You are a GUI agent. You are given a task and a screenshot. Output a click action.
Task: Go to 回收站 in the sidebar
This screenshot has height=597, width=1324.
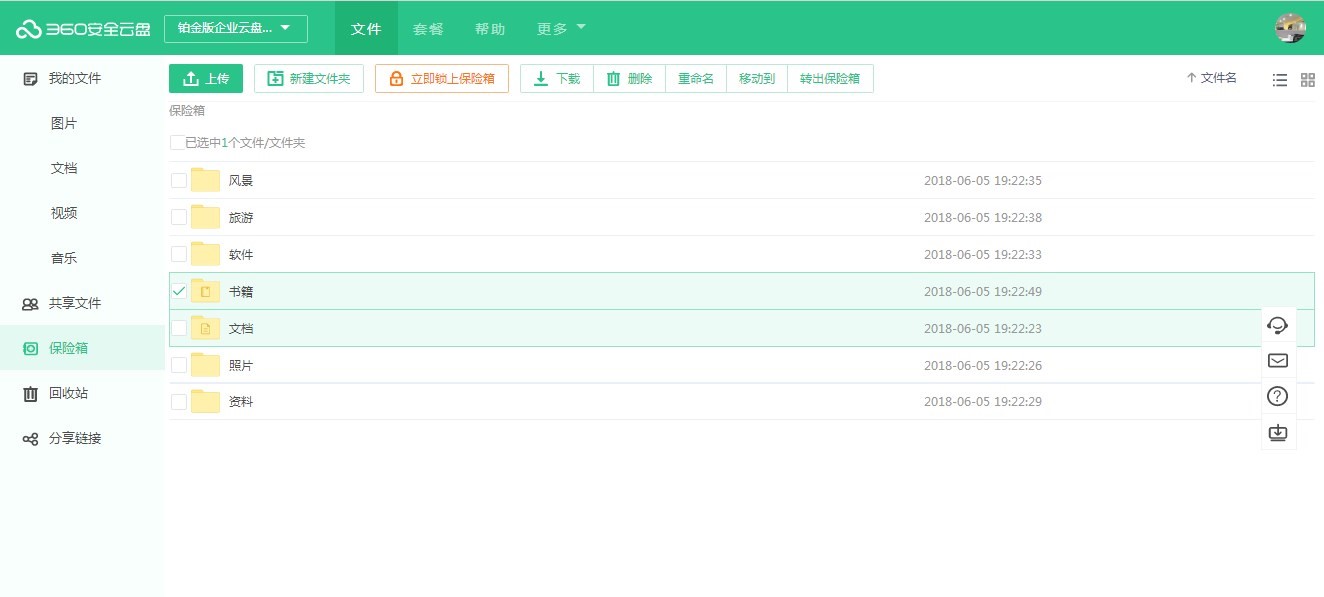pyautogui.click(x=68, y=393)
